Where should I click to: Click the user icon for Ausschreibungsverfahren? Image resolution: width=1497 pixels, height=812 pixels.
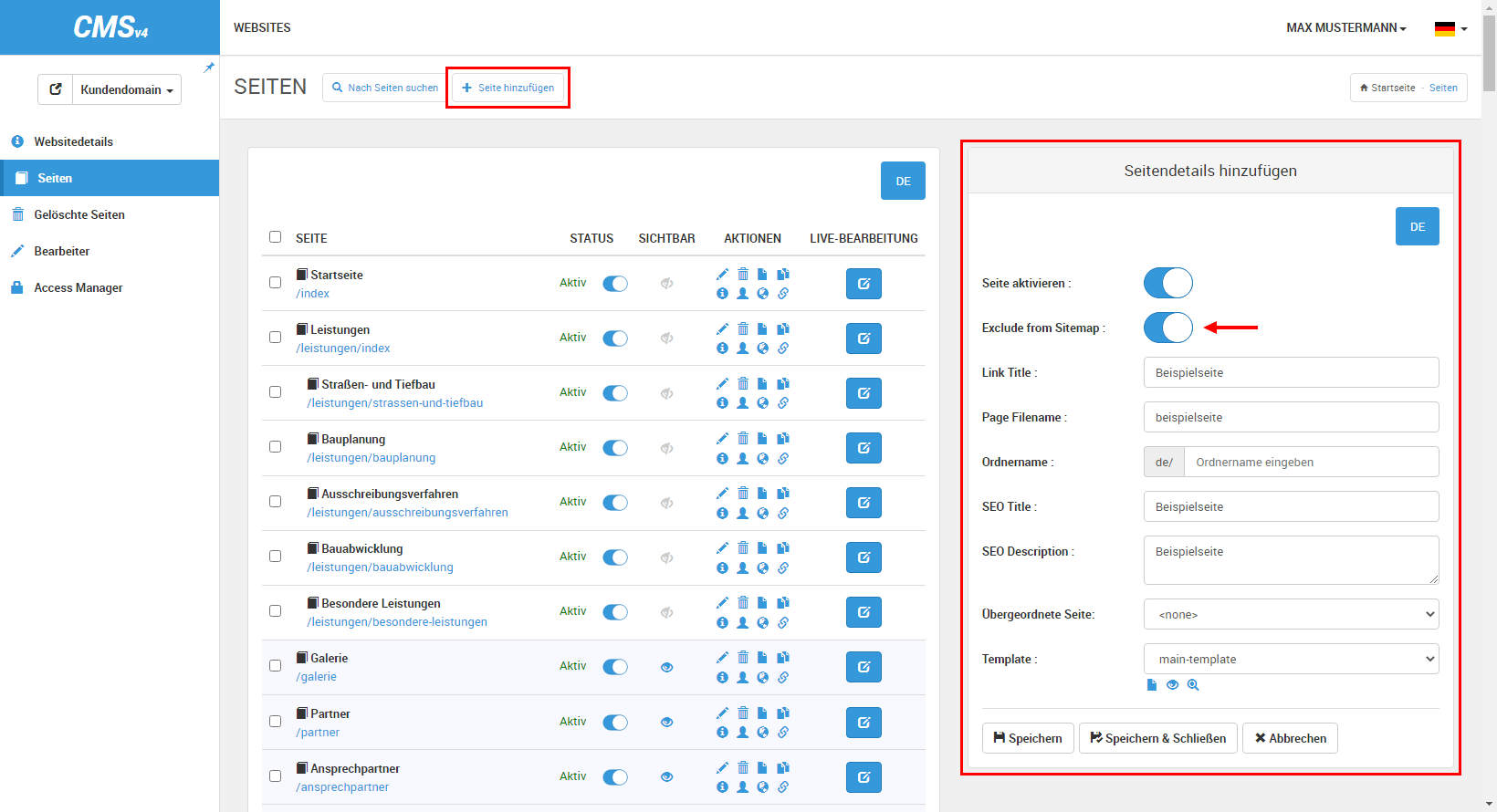click(x=743, y=513)
